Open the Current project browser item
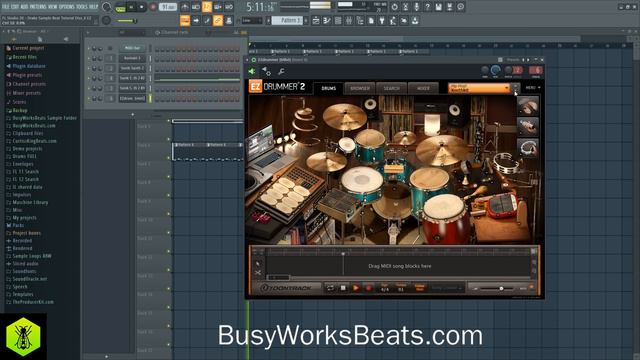Viewport: 640px width, 360px height. tap(28, 48)
